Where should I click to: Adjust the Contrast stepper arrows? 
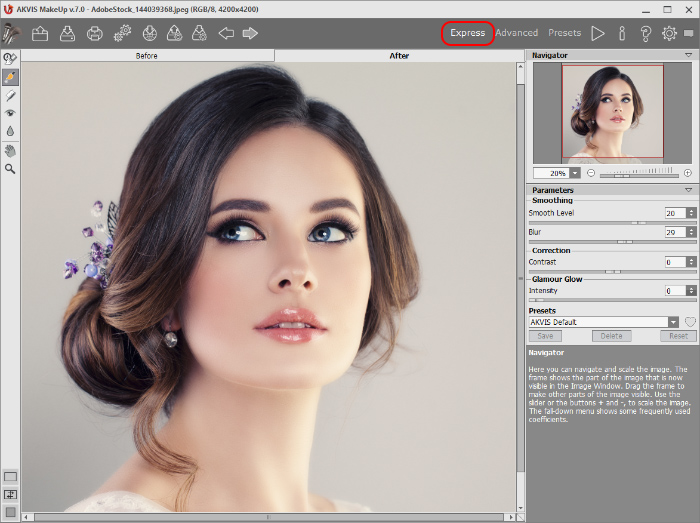[691, 262]
